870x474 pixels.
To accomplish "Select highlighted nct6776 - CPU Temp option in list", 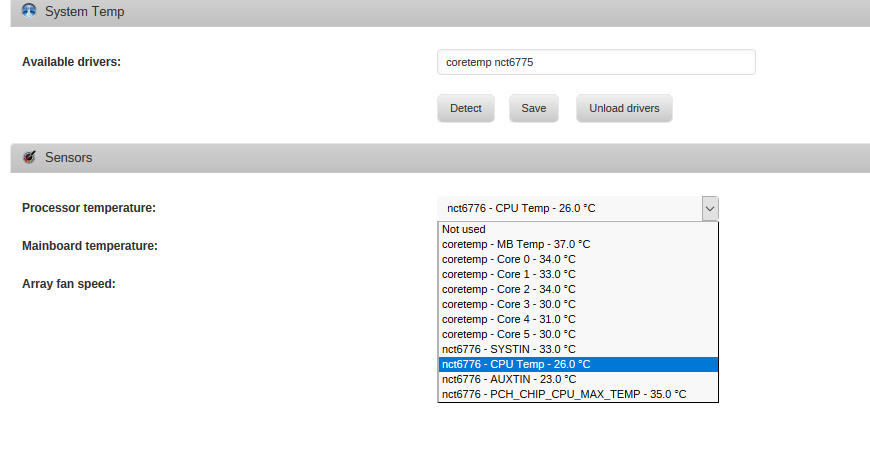I will tap(578, 364).
